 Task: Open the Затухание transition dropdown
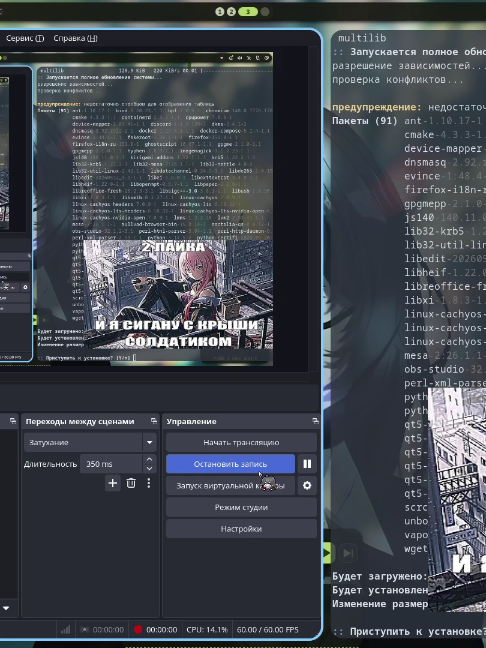(x=90, y=442)
